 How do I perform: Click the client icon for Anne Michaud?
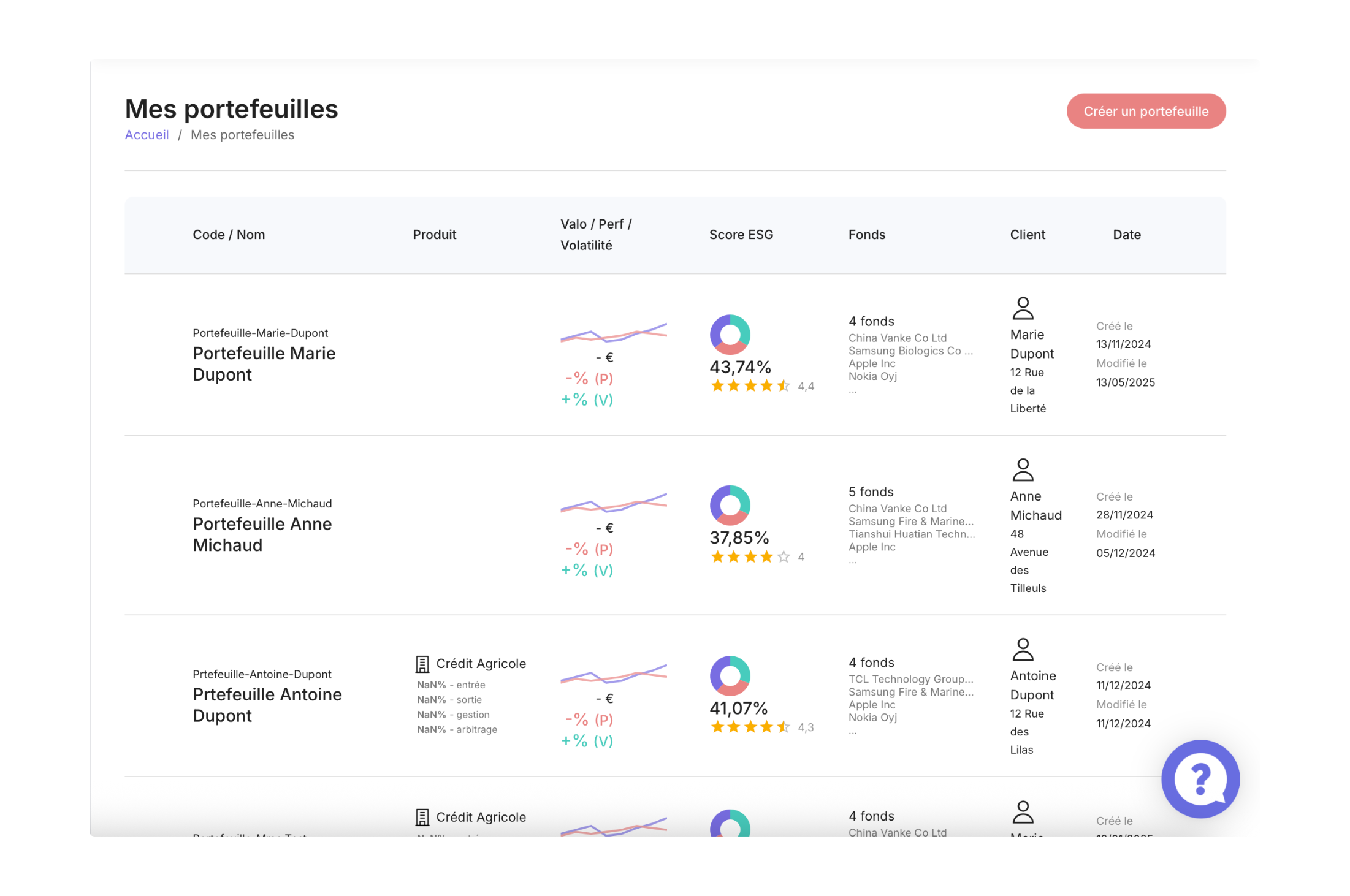coord(1023,469)
